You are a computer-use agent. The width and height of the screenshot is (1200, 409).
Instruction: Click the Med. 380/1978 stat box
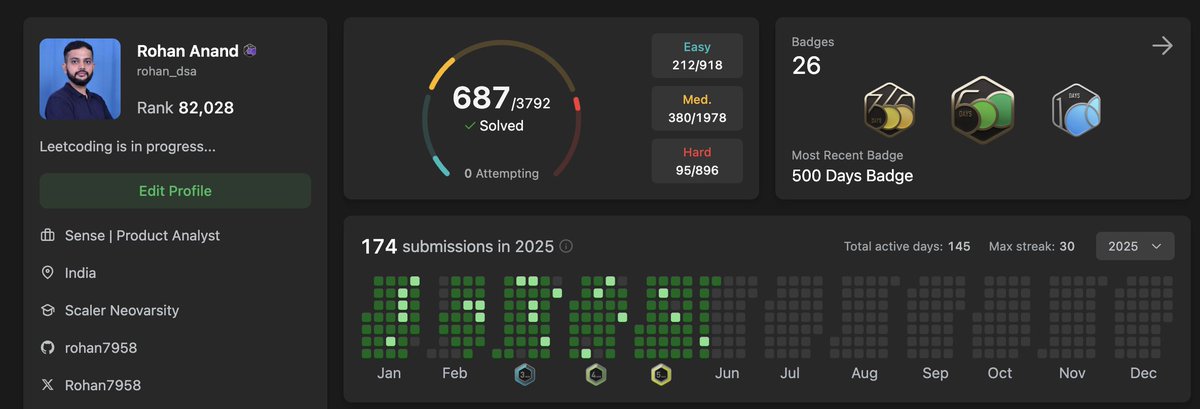697,109
